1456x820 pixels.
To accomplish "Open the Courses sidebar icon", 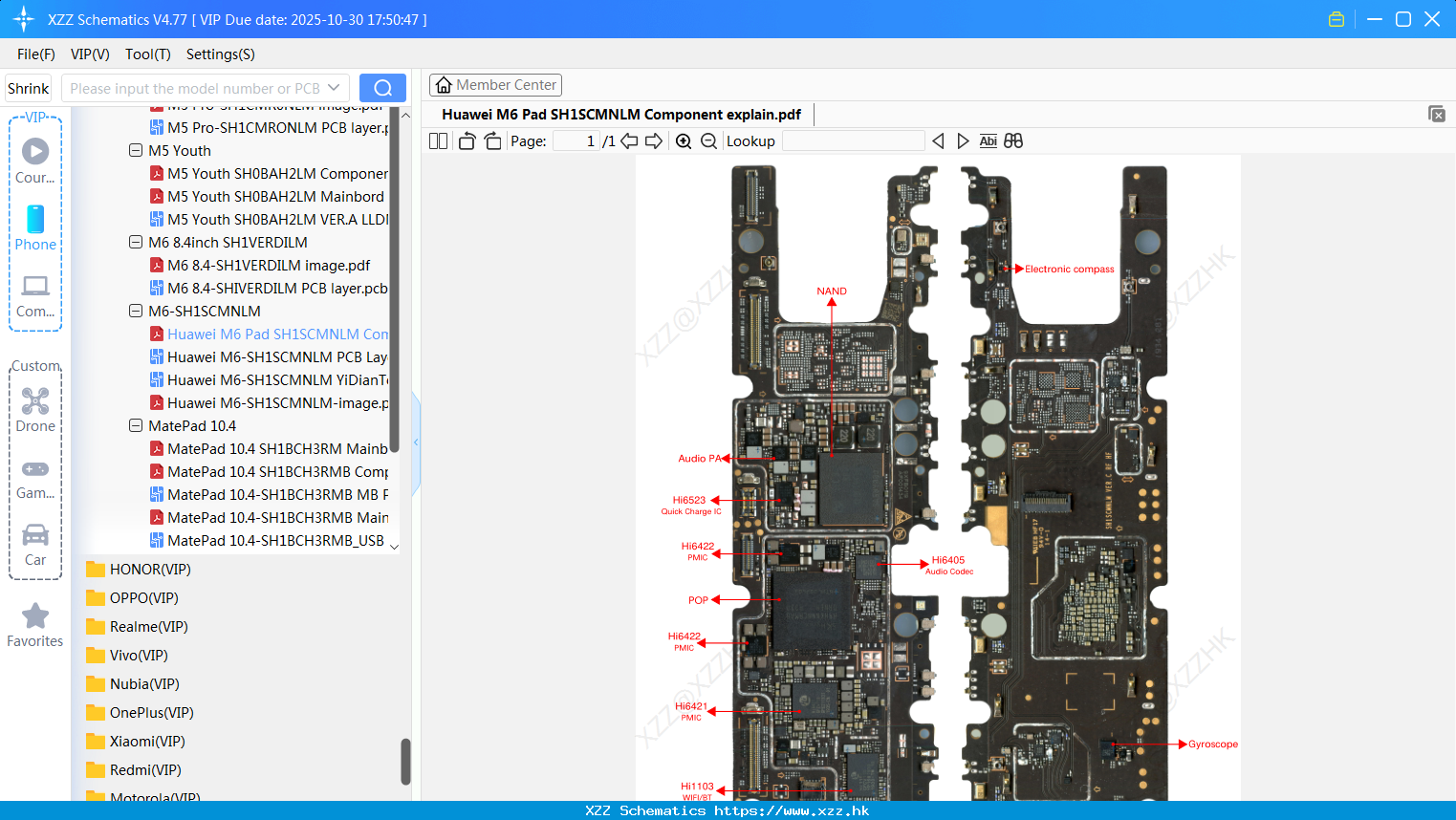I will tap(35, 161).
